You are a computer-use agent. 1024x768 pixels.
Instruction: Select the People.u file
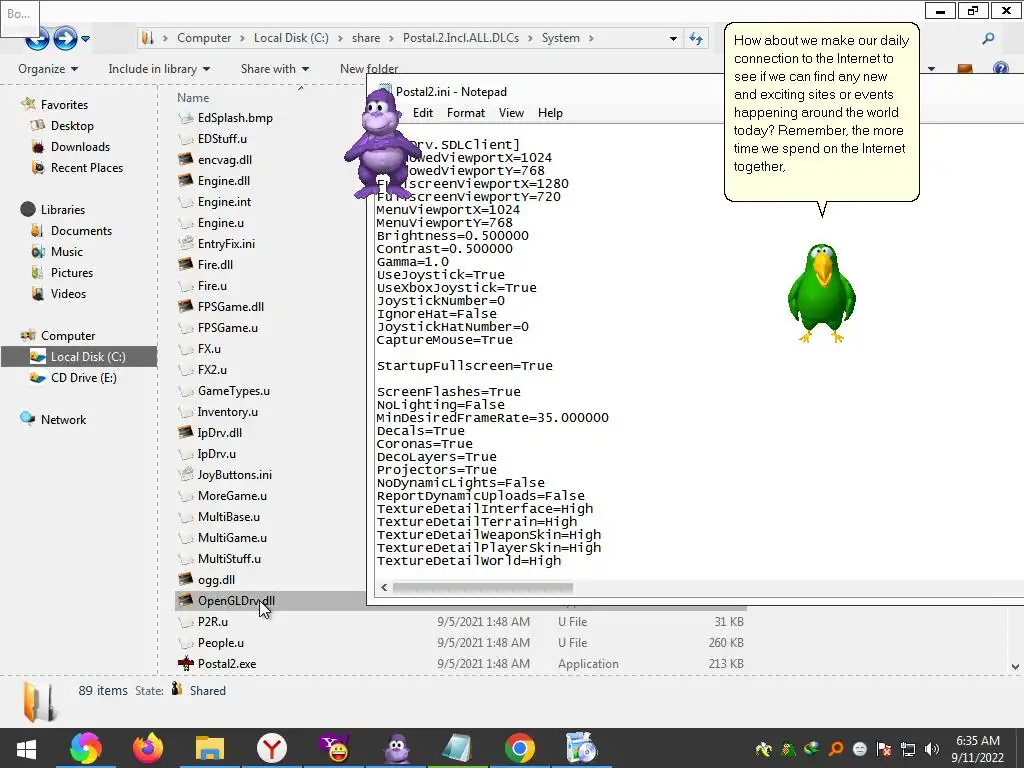coord(220,643)
